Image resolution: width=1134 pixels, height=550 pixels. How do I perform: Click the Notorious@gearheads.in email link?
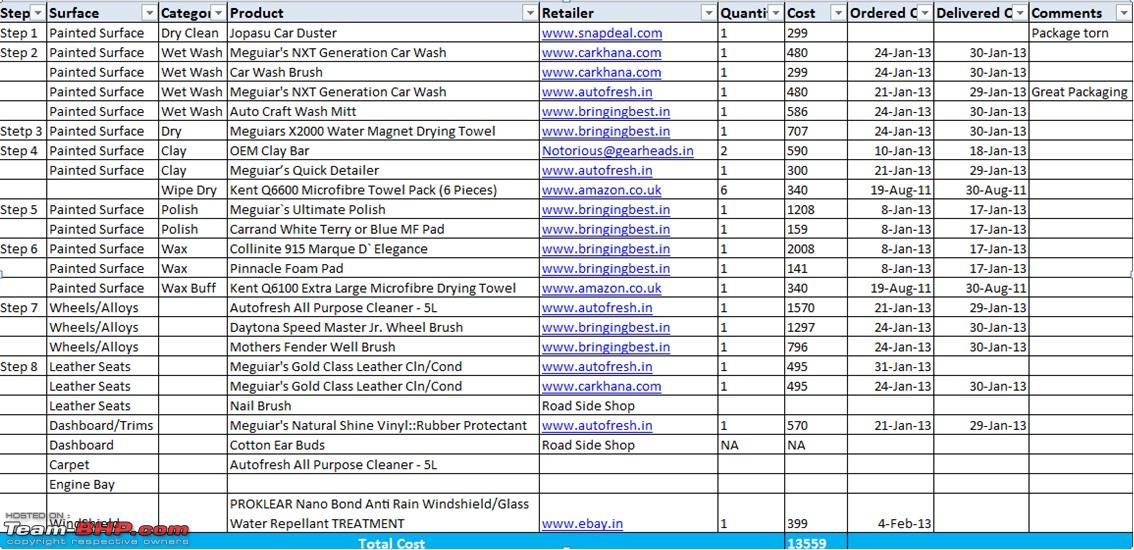click(x=618, y=151)
